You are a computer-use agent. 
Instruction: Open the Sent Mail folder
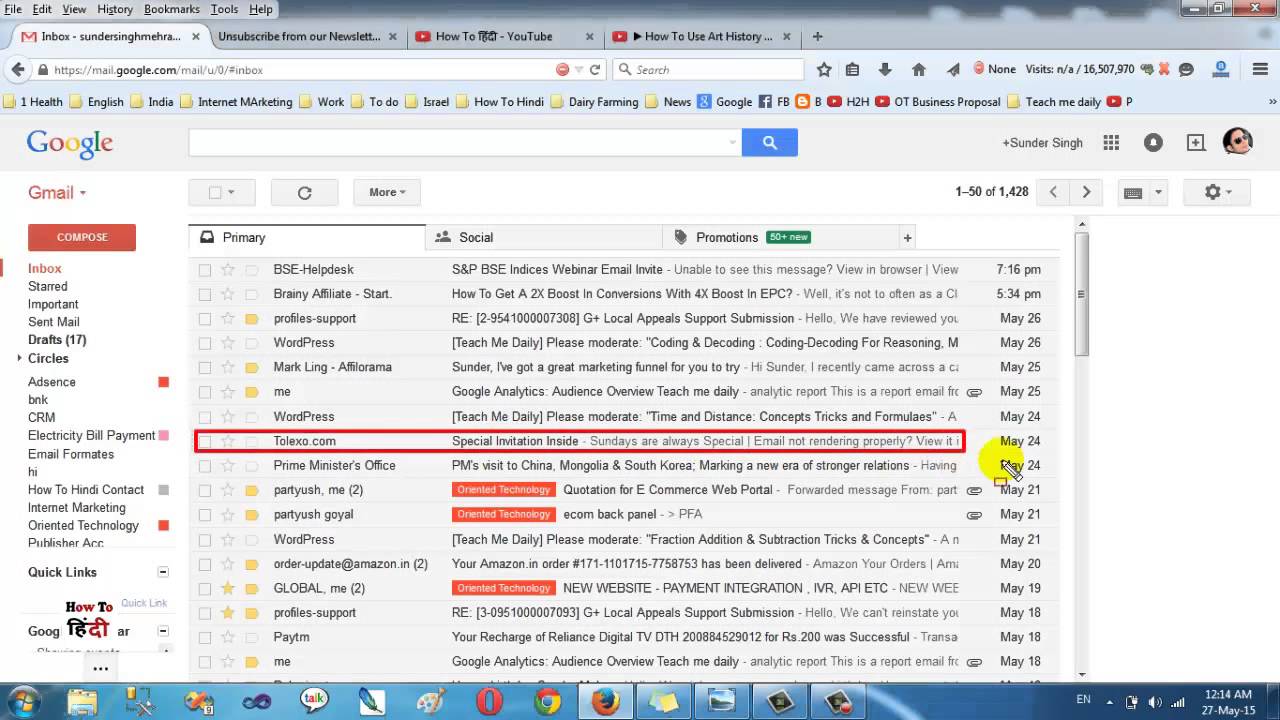(54, 322)
